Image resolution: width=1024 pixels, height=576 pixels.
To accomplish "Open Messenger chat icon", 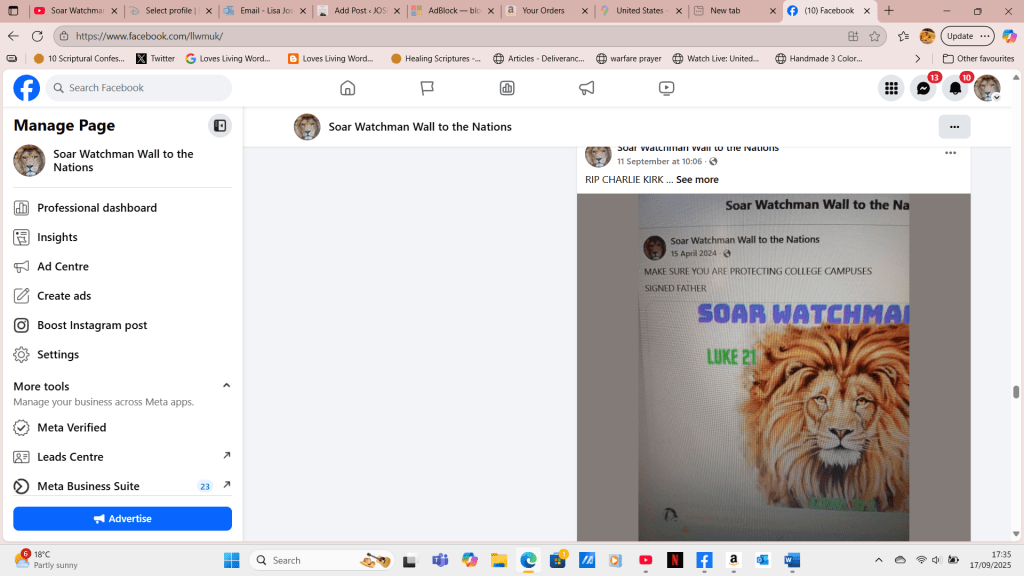I will (x=923, y=89).
